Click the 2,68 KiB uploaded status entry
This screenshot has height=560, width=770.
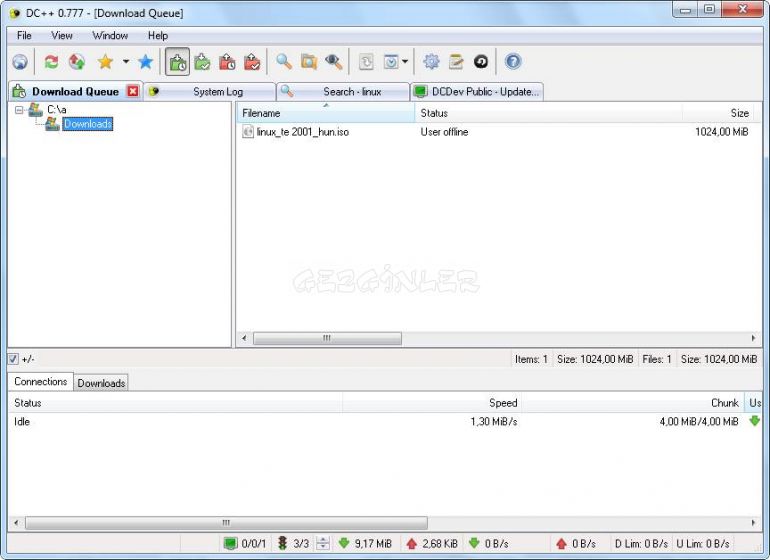point(432,543)
